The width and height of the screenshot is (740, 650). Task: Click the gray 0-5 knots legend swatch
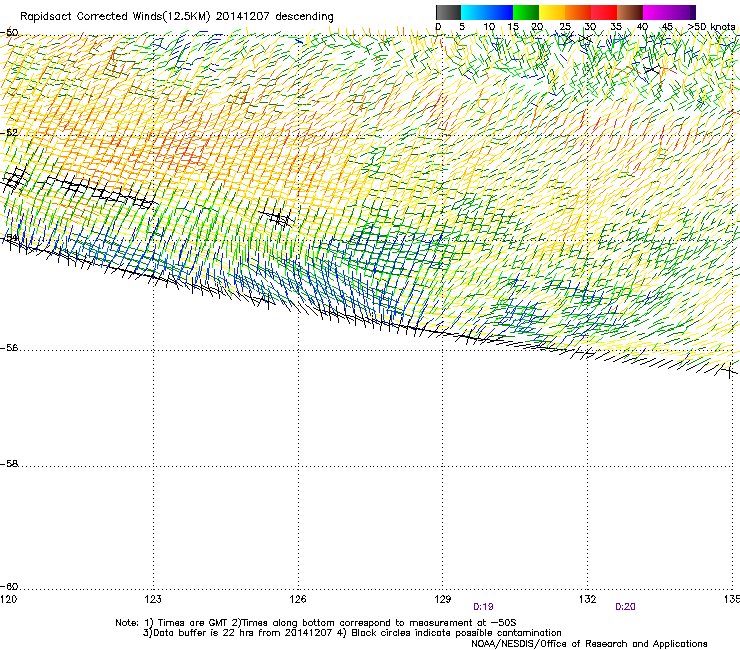pos(448,12)
